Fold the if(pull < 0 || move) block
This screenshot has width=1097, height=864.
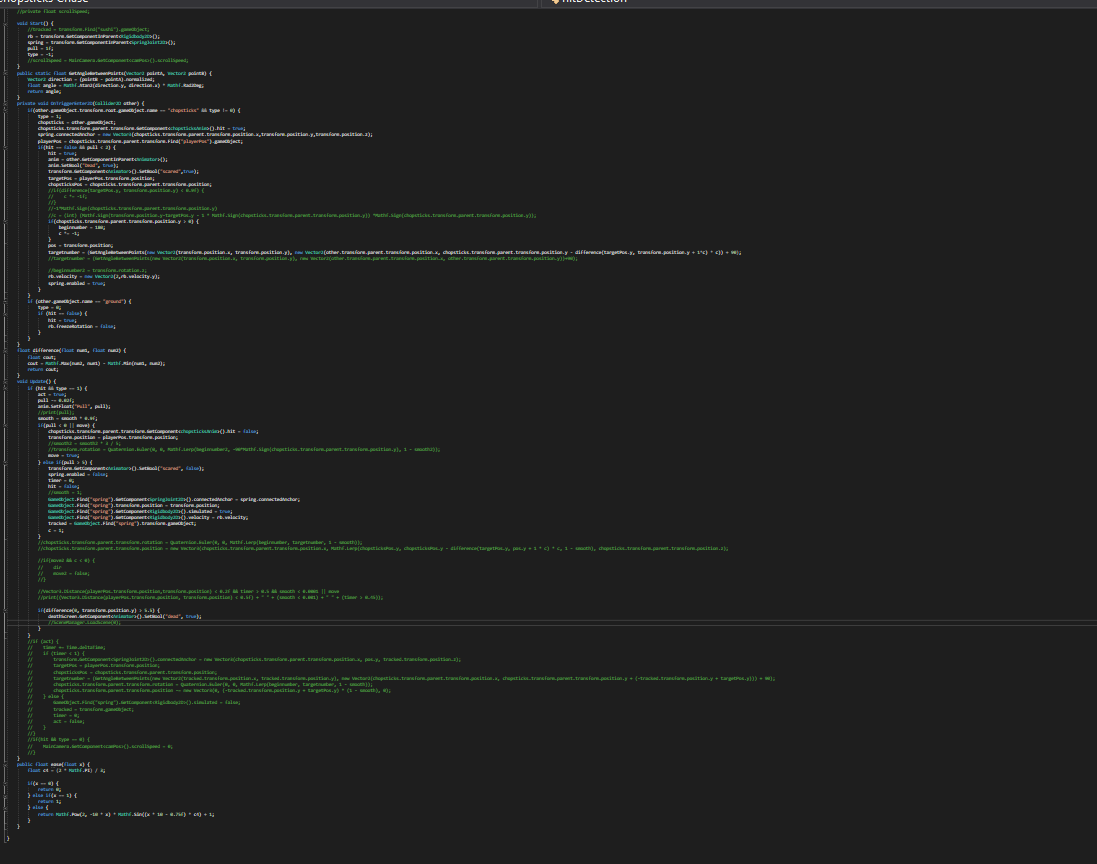(x=6, y=425)
